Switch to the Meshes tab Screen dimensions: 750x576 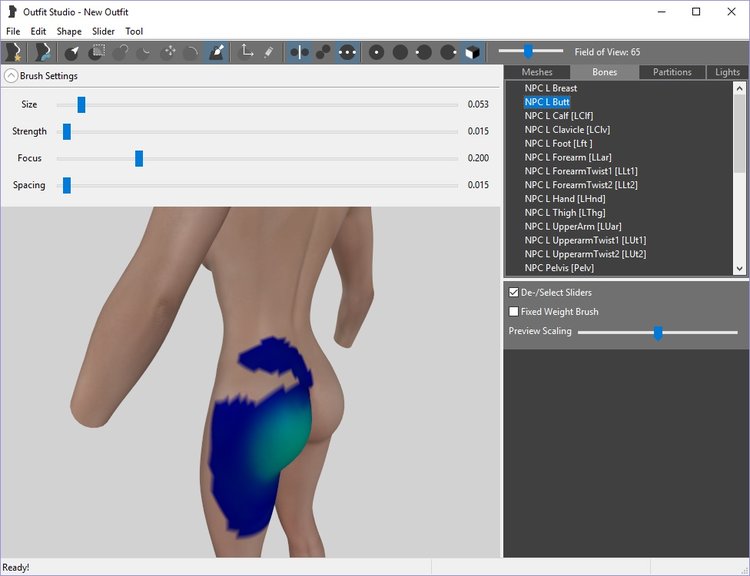537,72
